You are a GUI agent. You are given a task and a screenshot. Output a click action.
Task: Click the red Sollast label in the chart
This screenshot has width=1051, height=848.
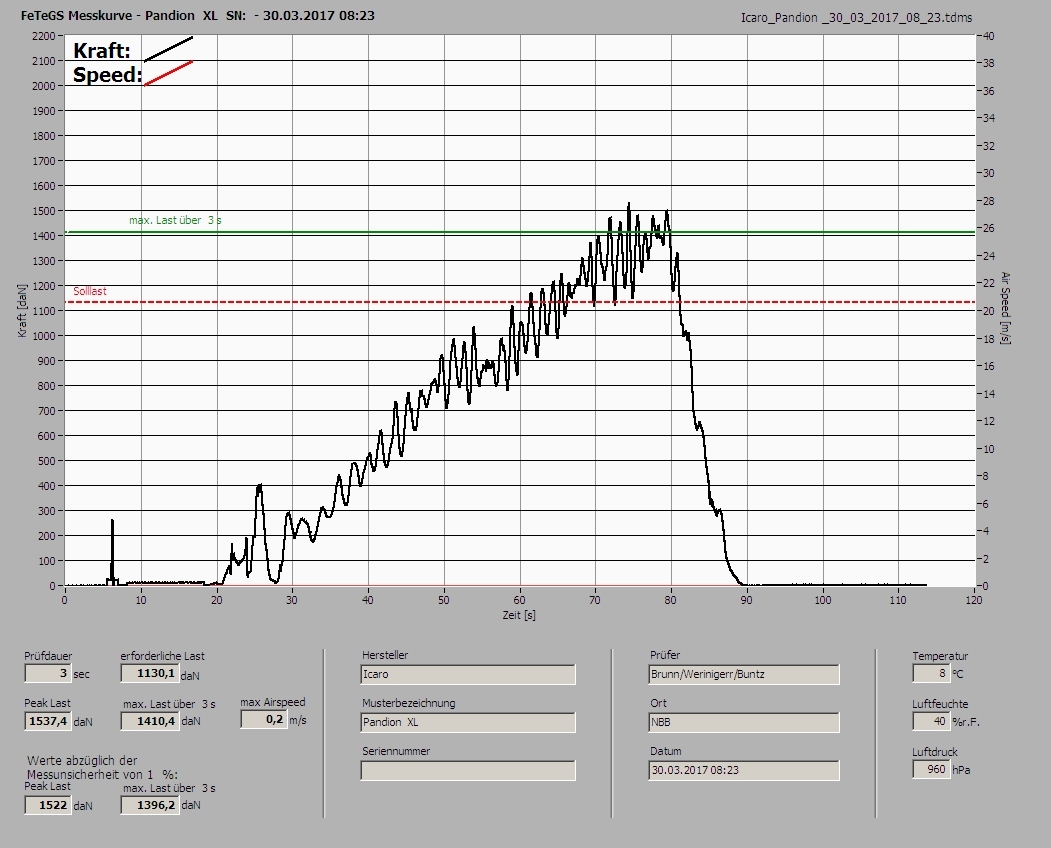pyautogui.click(x=90, y=292)
